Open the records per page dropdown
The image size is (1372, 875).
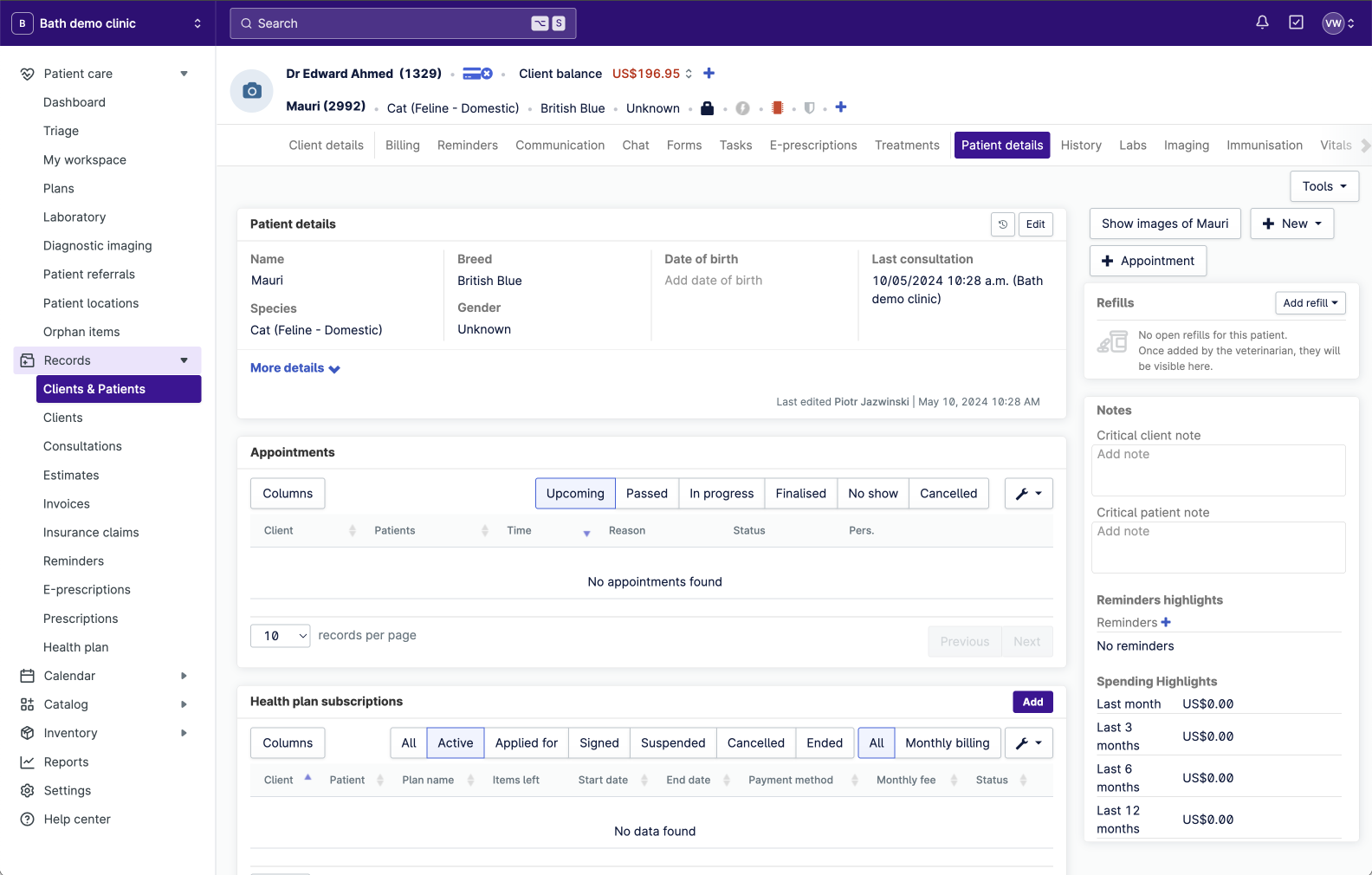coord(281,636)
